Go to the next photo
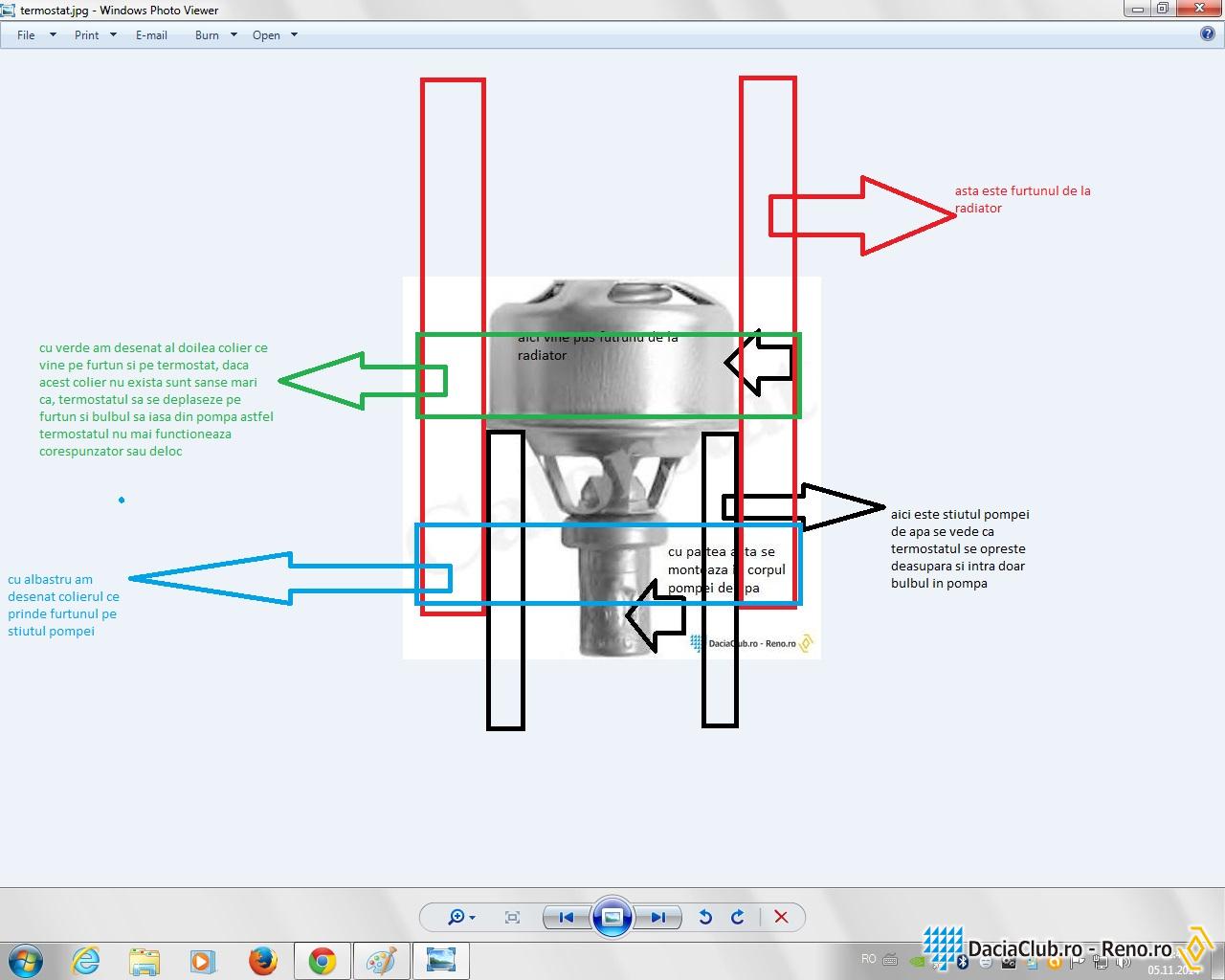This screenshot has width=1225, height=980. point(657,917)
